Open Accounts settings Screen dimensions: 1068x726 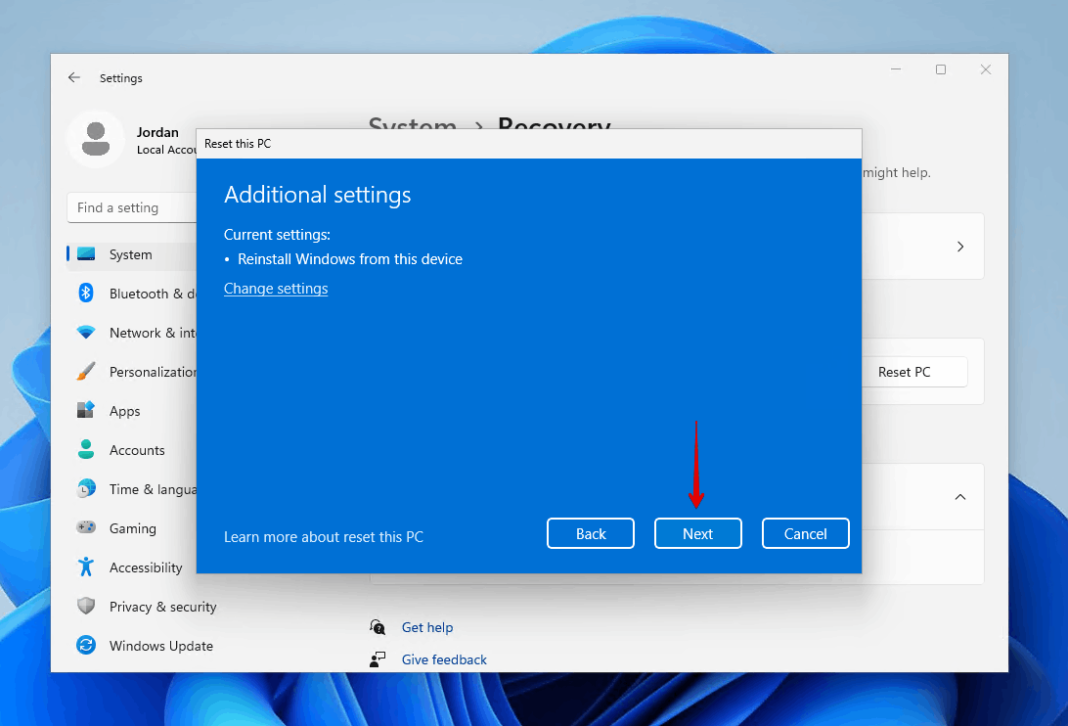[x=90, y=449]
